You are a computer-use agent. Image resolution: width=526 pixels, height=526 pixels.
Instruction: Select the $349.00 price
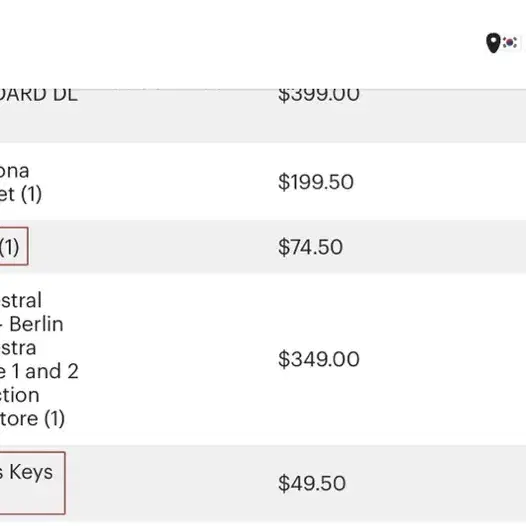[x=319, y=359]
